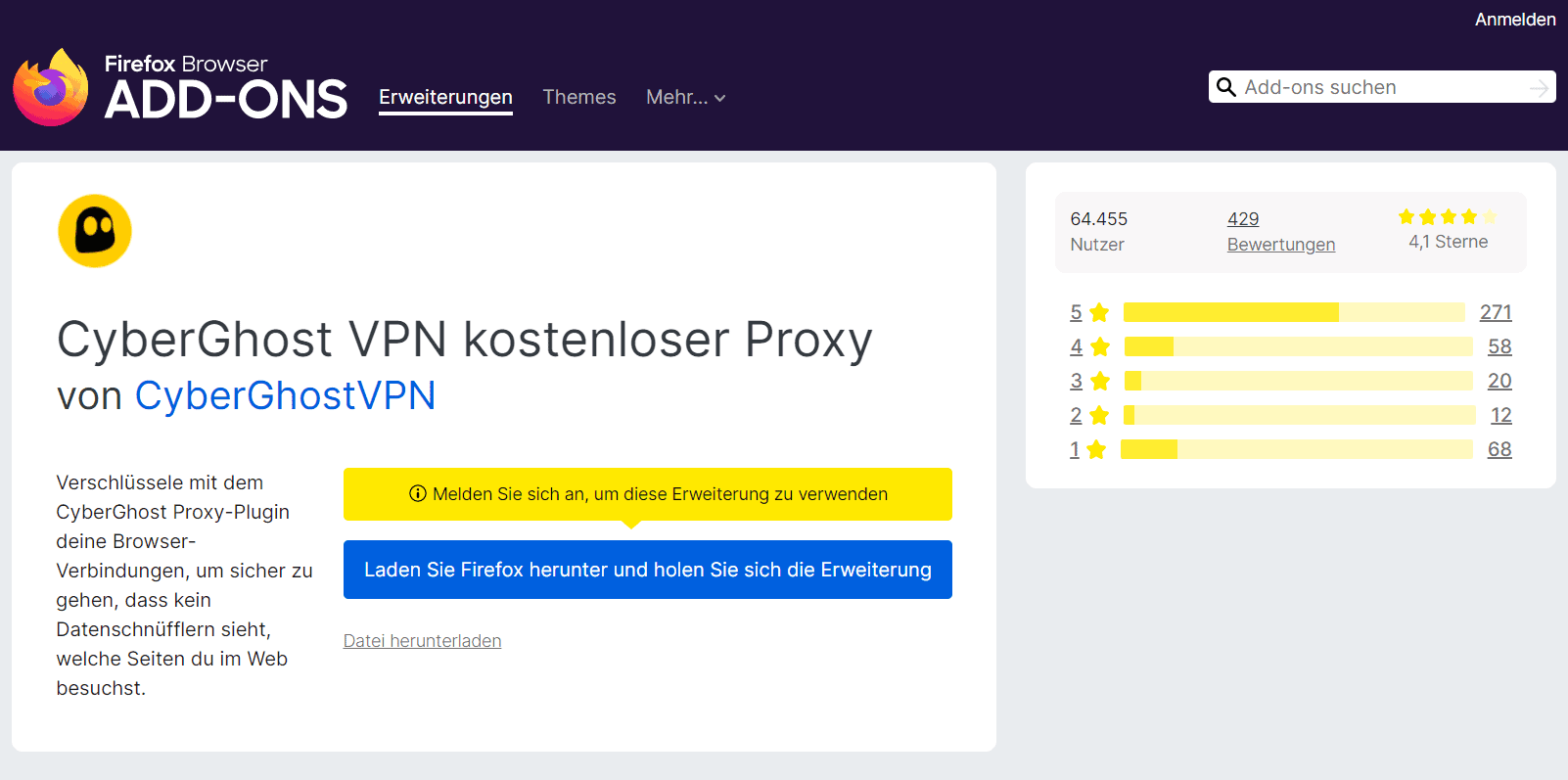Click the star icon beside rating 1

tap(1096, 449)
